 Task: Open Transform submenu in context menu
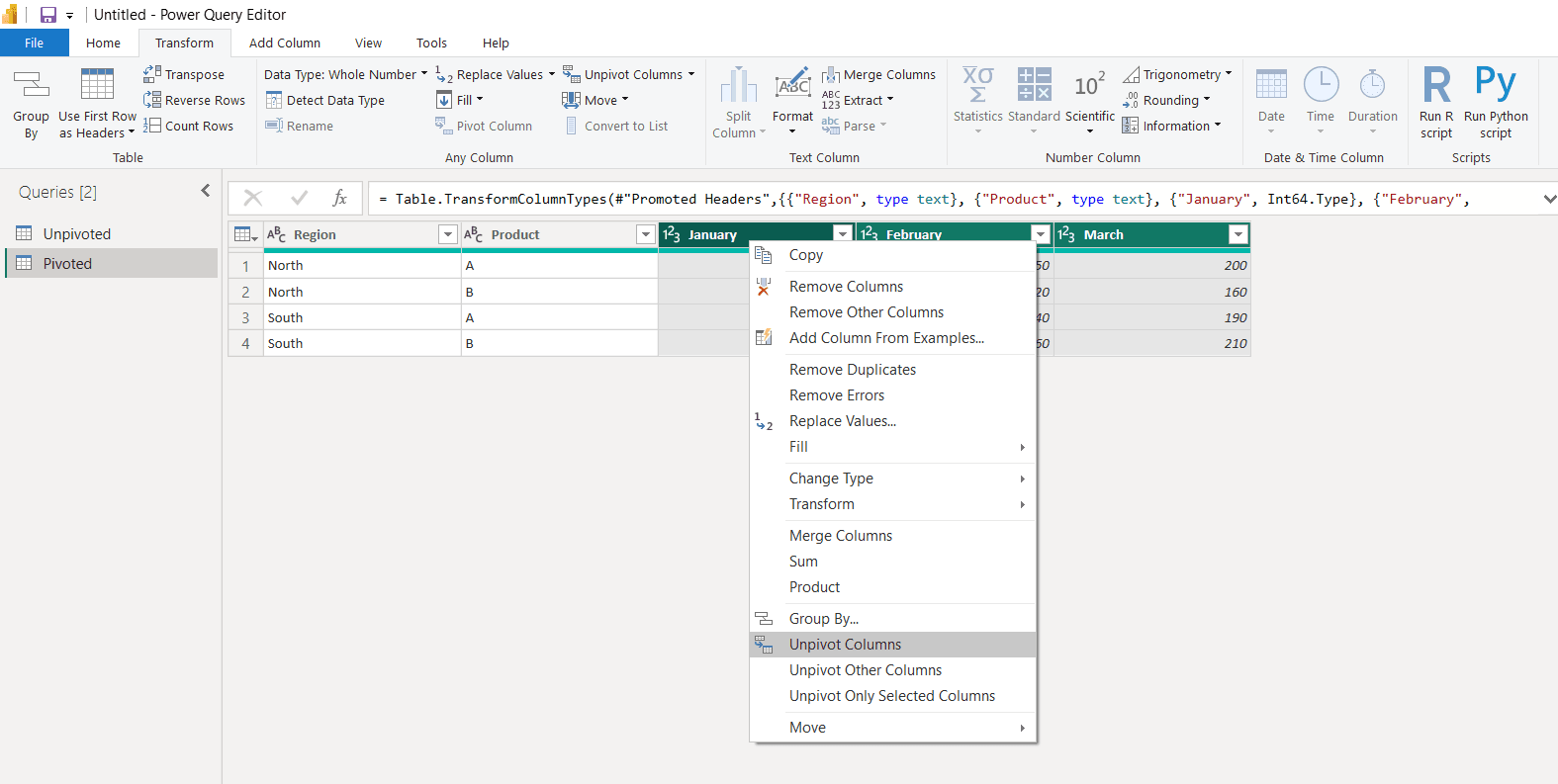coord(892,504)
